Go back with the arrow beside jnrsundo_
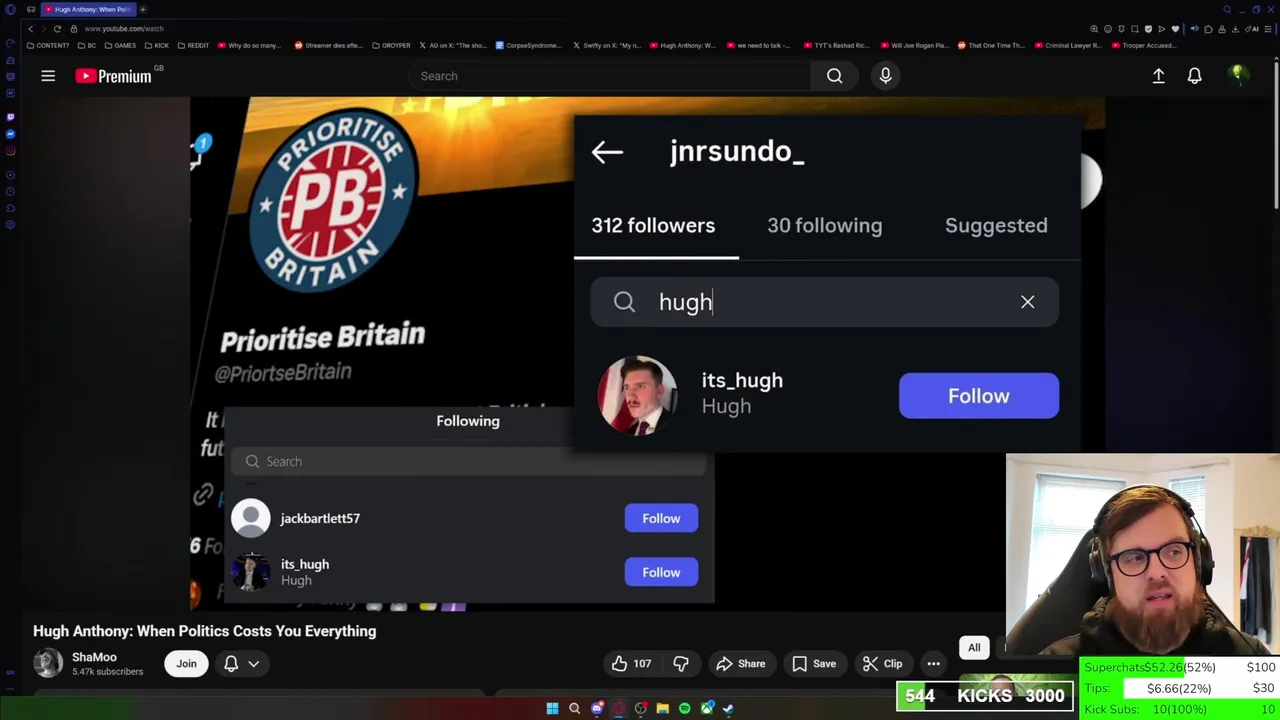1280x720 pixels. click(x=607, y=152)
